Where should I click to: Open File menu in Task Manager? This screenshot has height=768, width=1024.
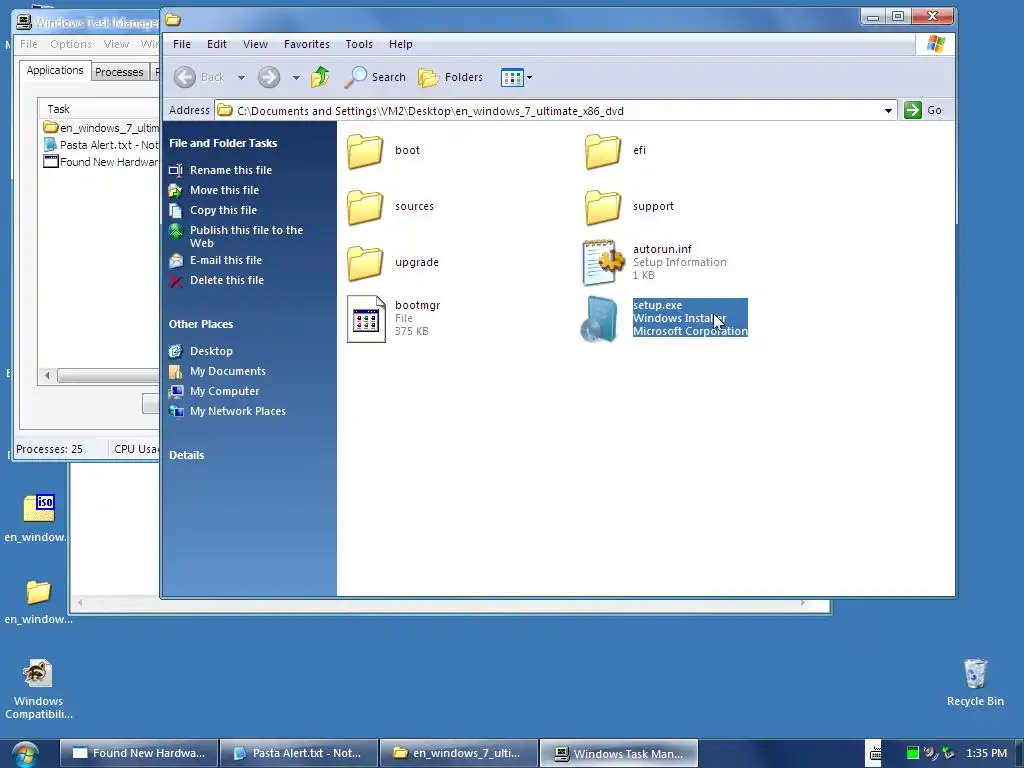pos(29,44)
